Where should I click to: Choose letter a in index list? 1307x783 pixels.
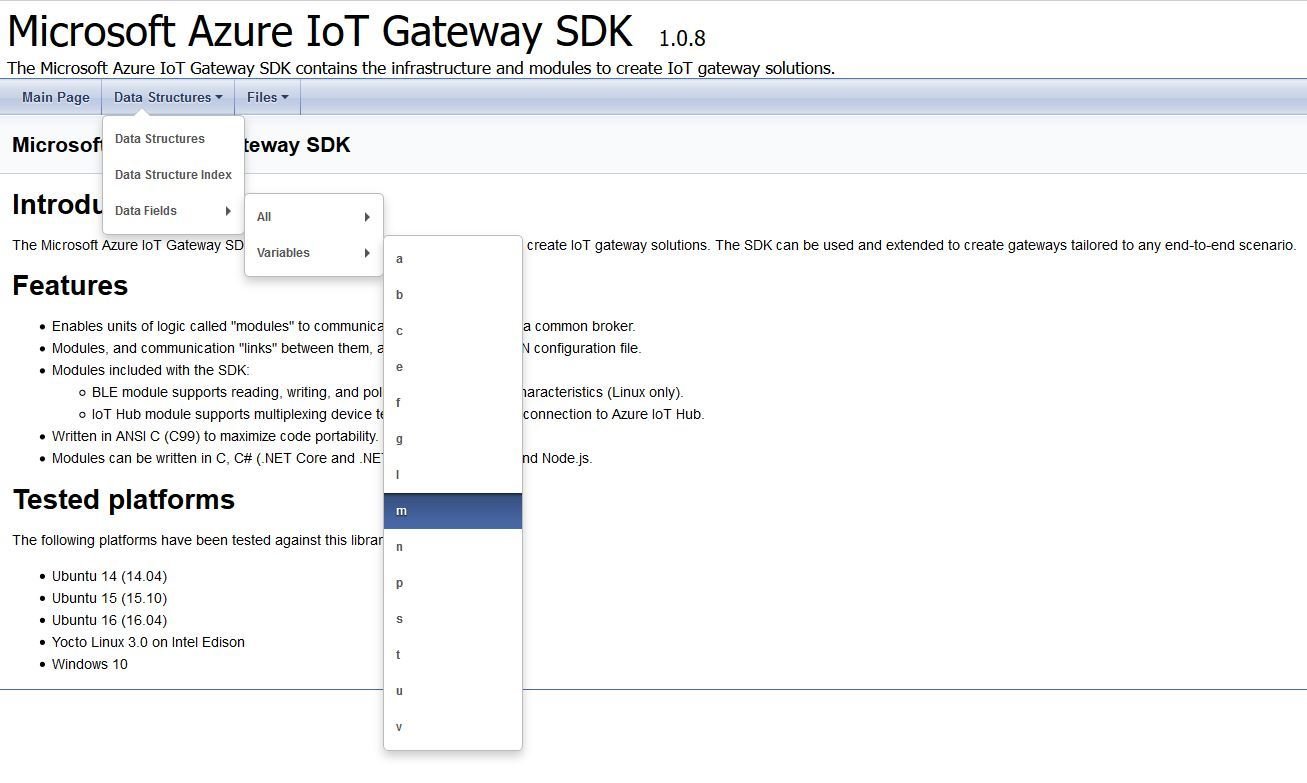click(453, 259)
